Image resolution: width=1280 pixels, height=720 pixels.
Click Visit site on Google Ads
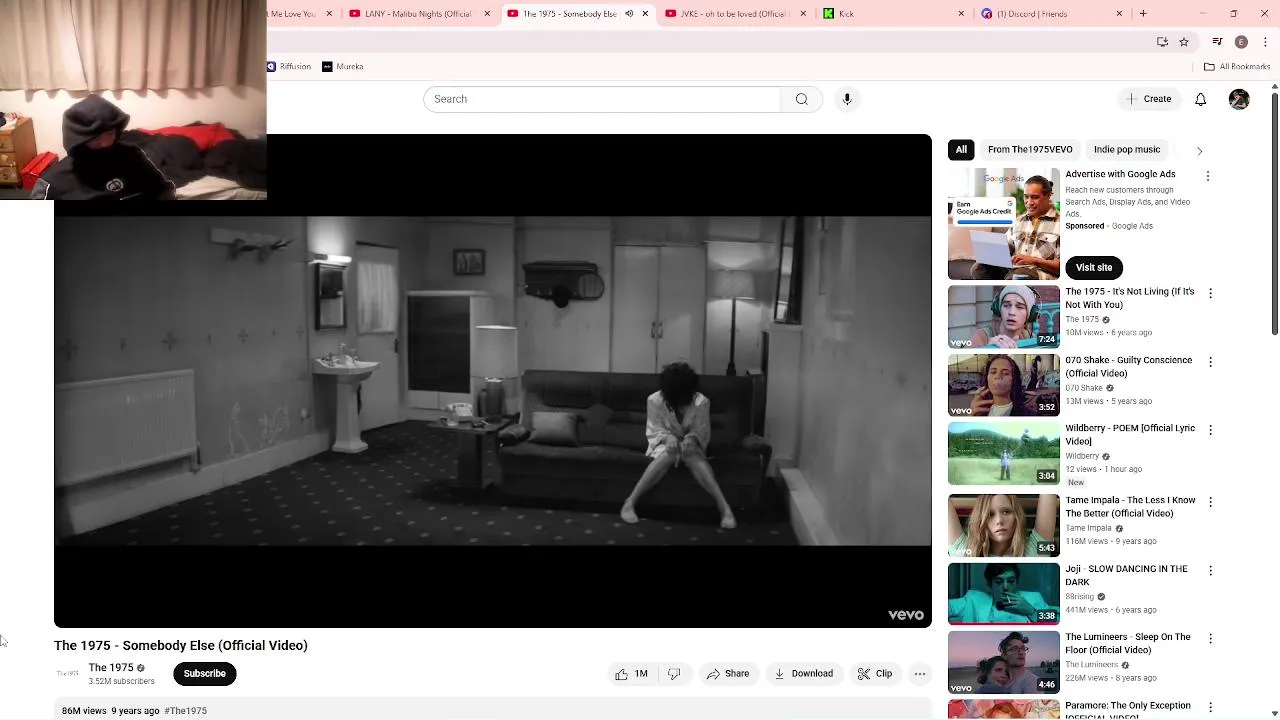1094,267
